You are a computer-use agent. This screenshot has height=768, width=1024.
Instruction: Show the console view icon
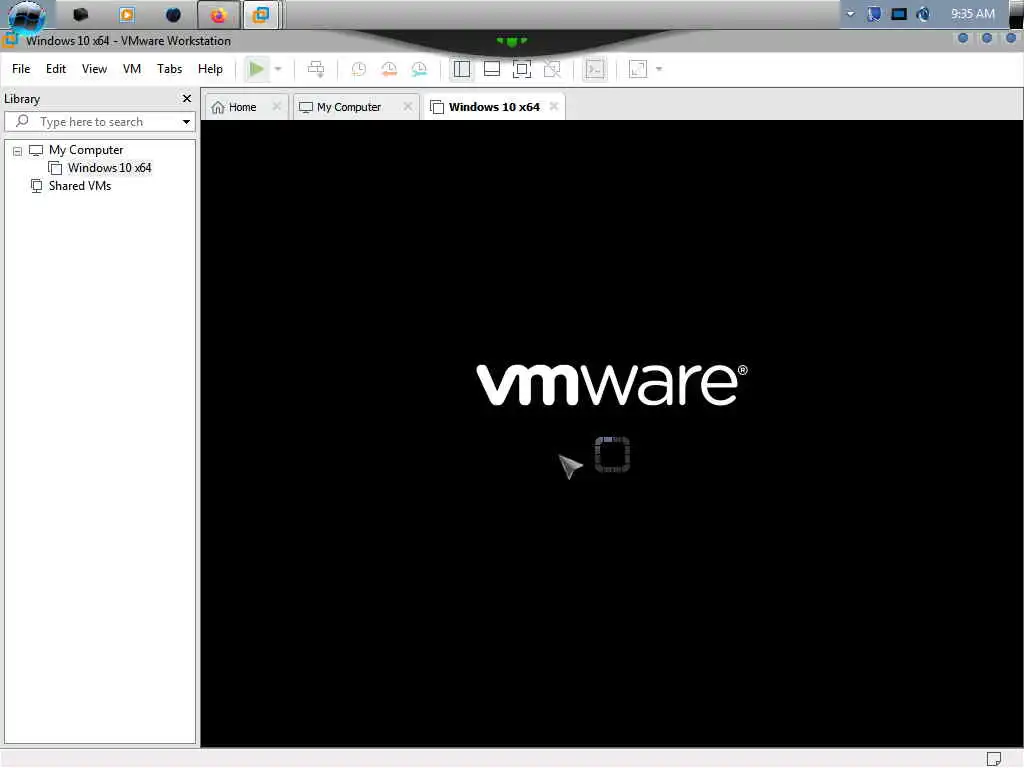[x=595, y=69]
